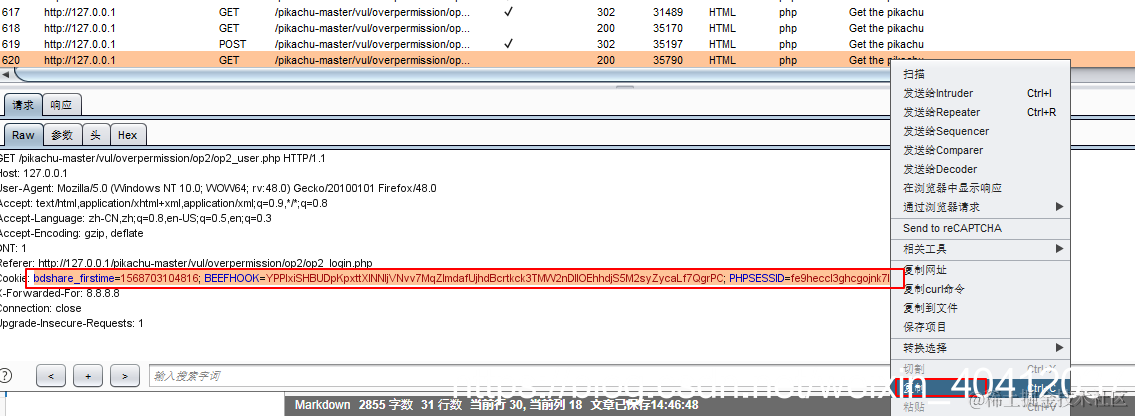This screenshot has width=1135, height=416.
Task: Click the Accept-Encoding: gzip, deflate line
Action: pos(72,233)
